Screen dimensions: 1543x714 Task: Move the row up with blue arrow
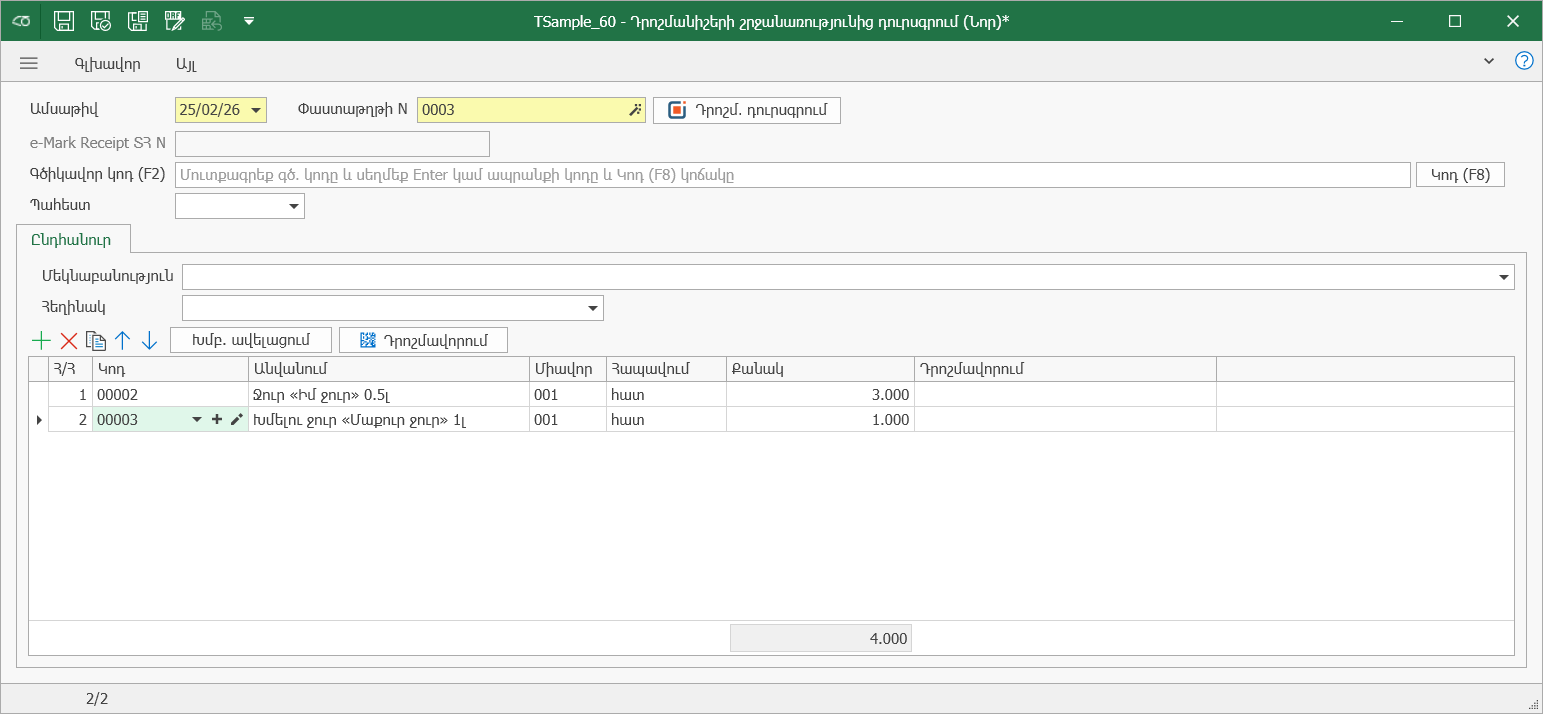click(123, 341)
